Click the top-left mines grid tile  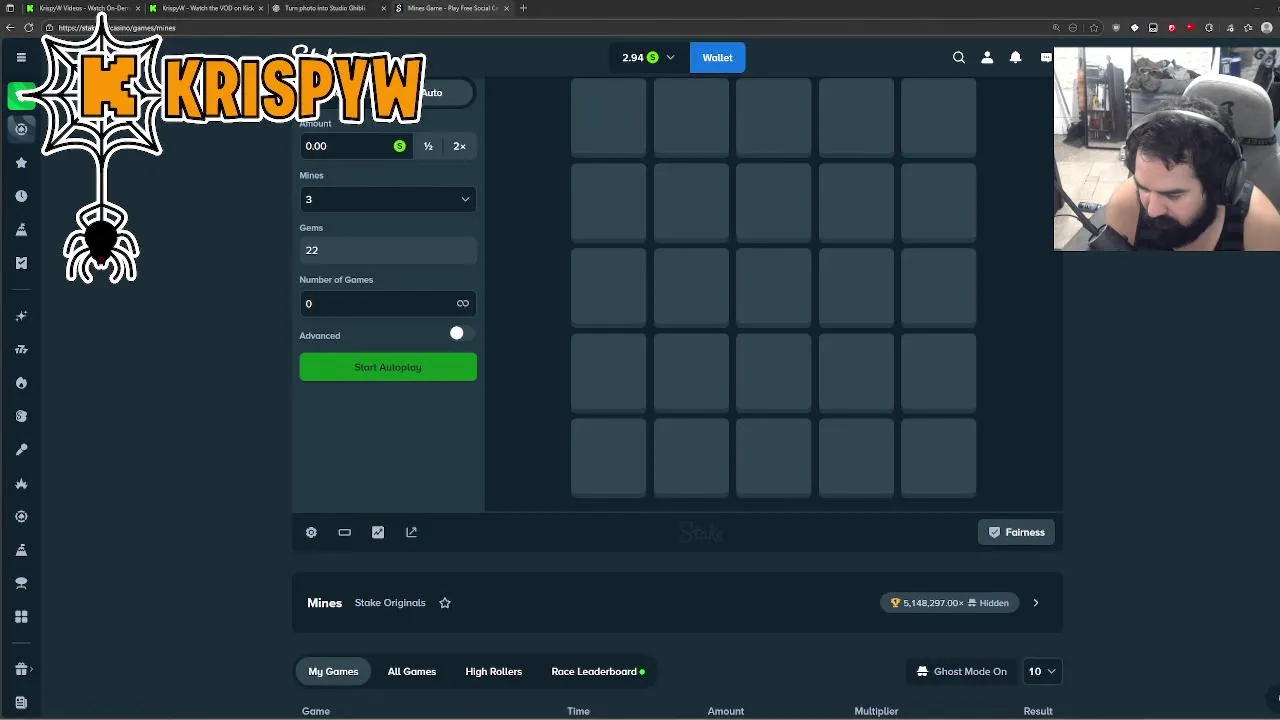coord(609,118)
